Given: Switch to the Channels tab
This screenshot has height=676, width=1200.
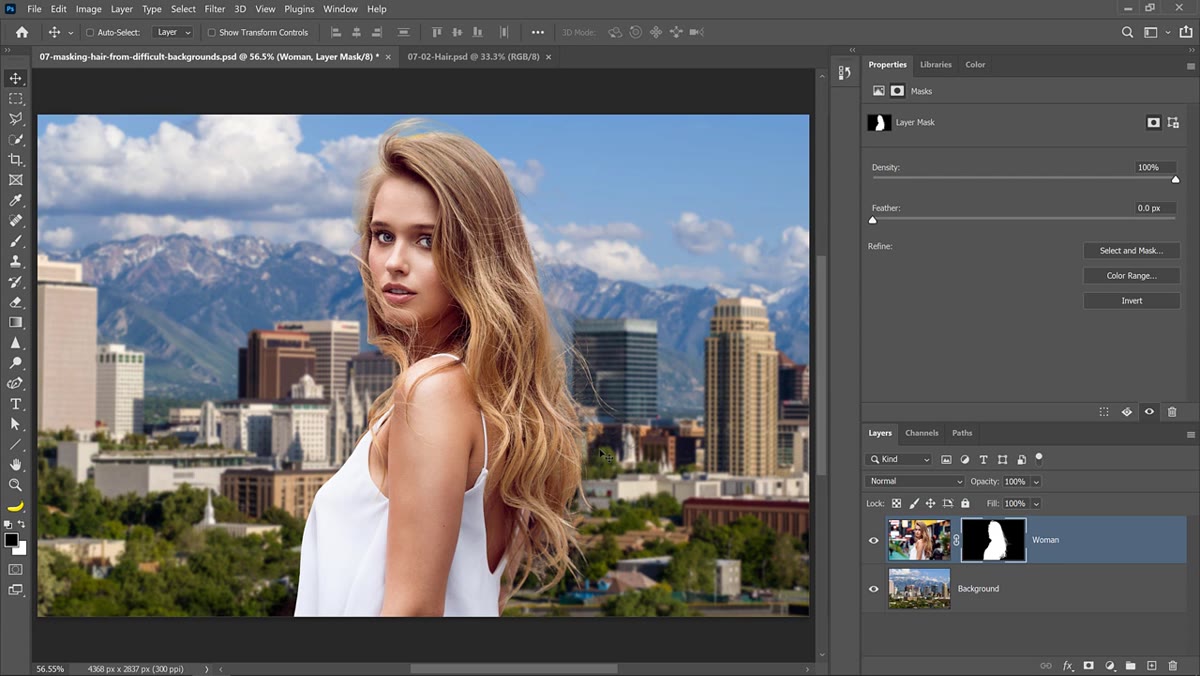Looking at the screenshot, I should click(x=921, y=433).
